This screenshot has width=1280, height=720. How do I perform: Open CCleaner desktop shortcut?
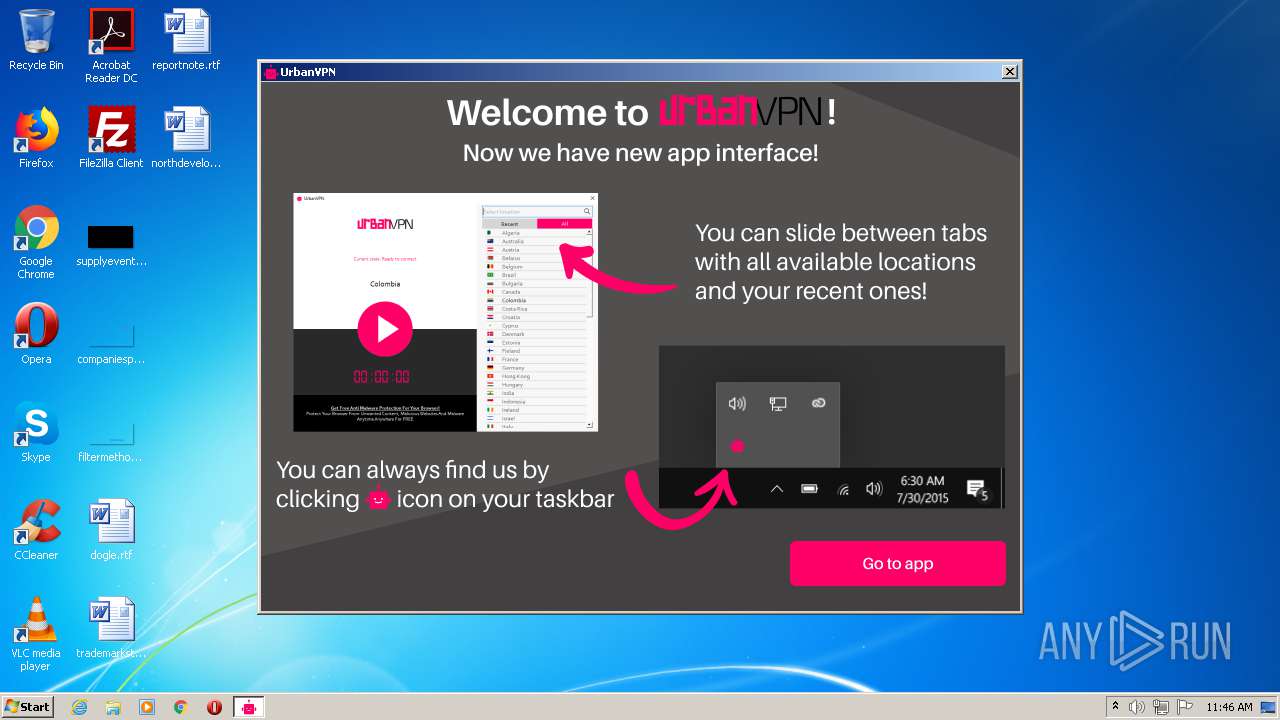[36, 530]
